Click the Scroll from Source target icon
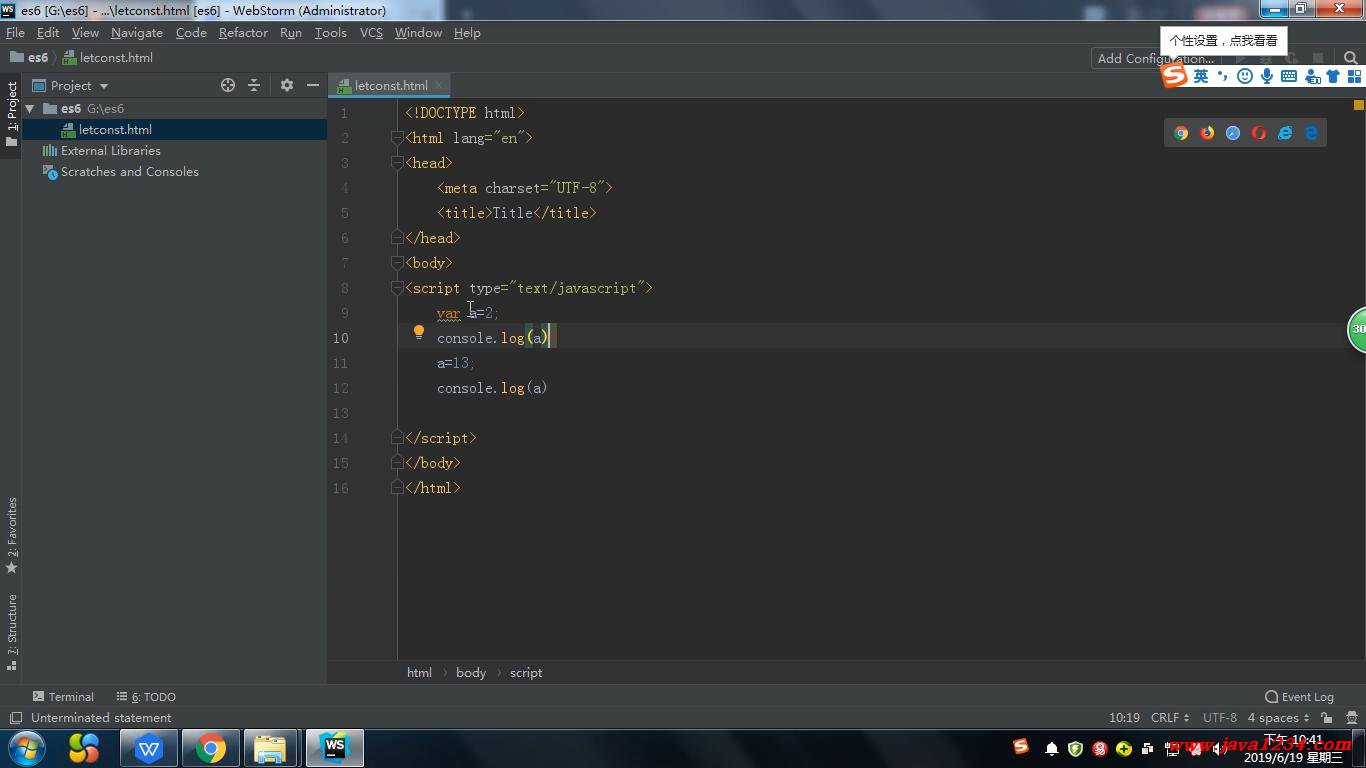Screen dimensions: 1366x768 (228, 85)
